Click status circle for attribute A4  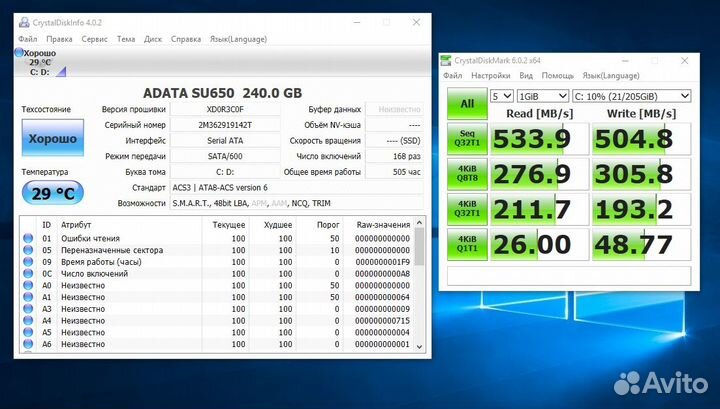coord(28,320)
